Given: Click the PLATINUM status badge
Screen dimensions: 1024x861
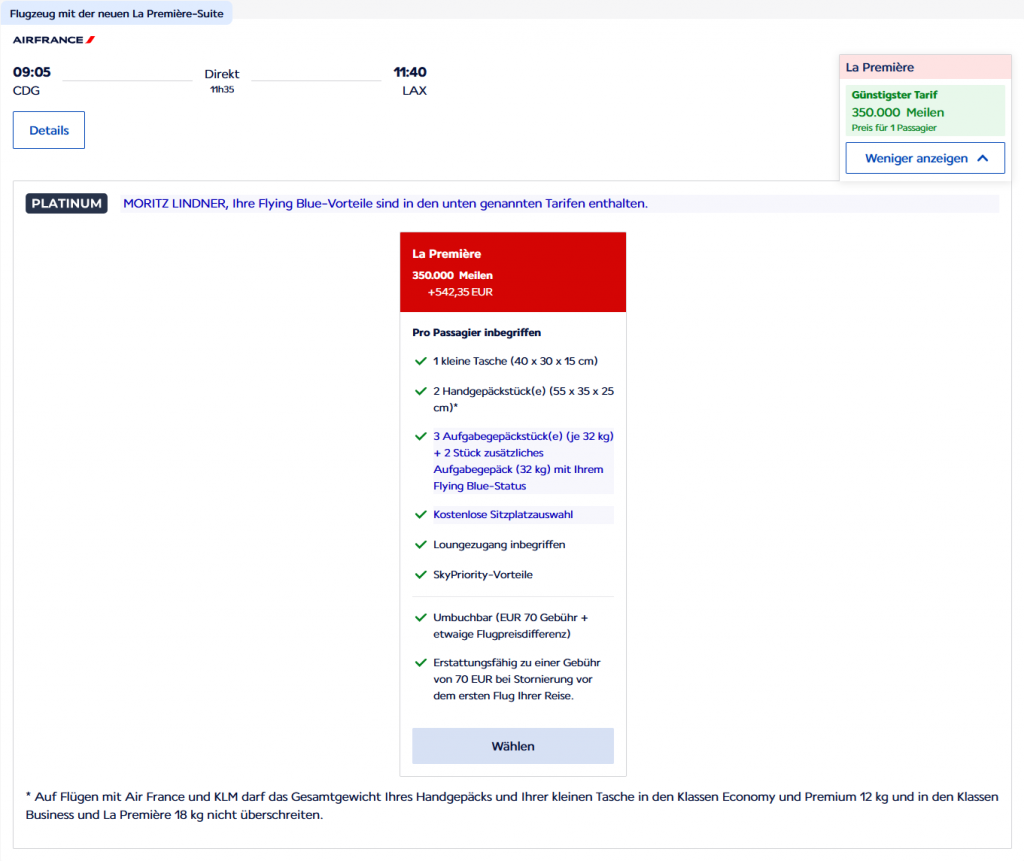Looking at the screenshot, I should 66,204.
